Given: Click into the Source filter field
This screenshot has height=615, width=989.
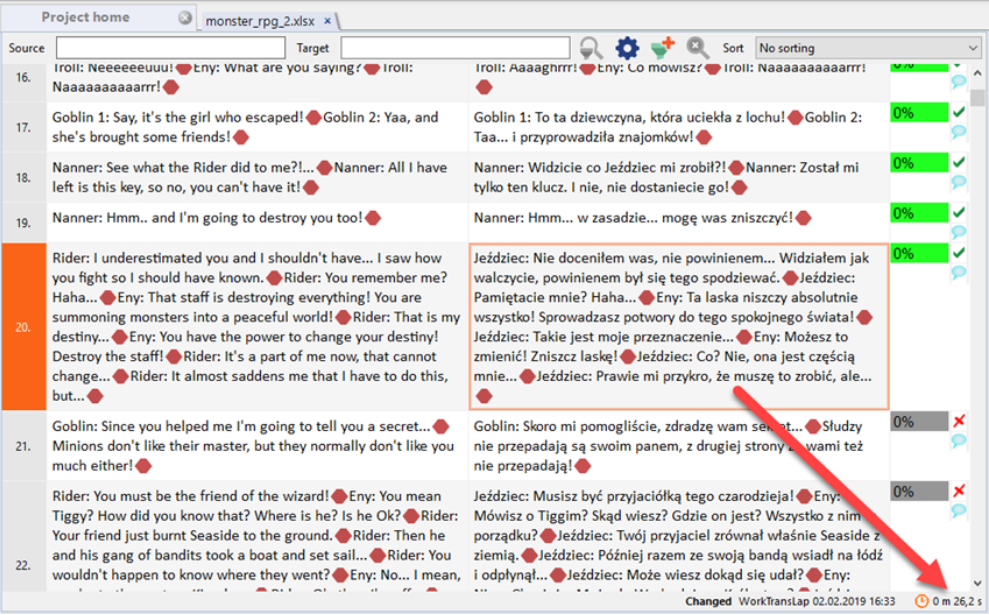Looking at the screenshot, I should [x=170, y=48].
